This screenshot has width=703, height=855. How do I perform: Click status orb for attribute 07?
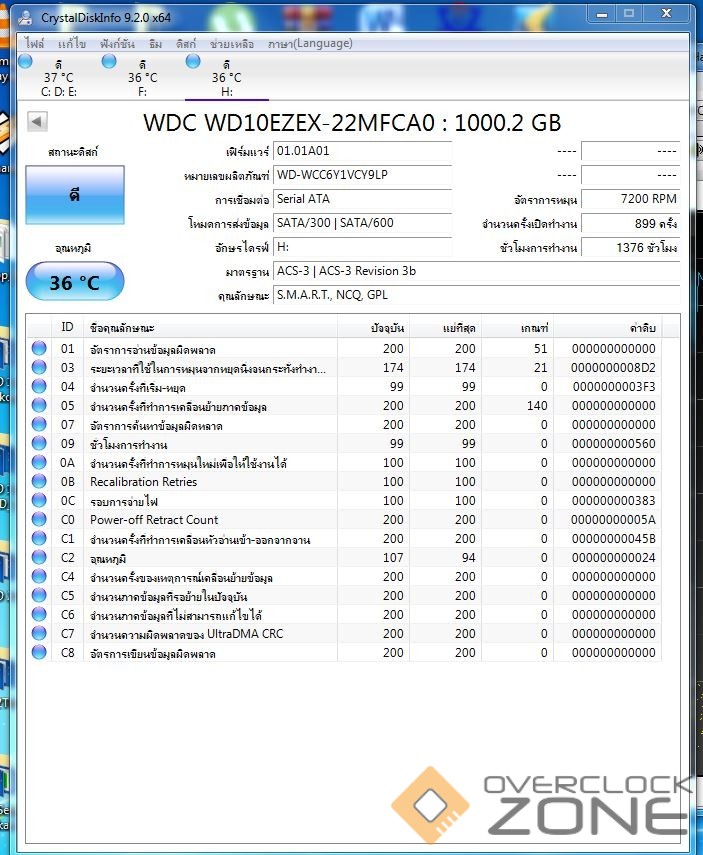39,424
